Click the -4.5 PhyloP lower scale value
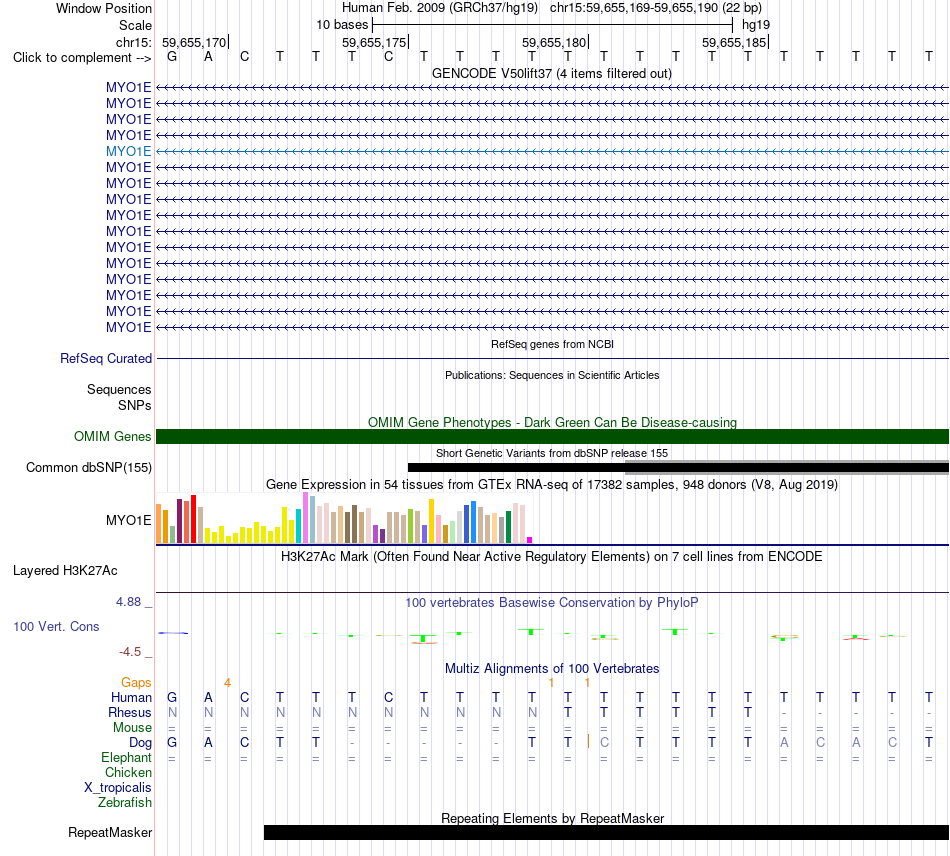Viewport: 950px width, 856px height. [130, 652]
